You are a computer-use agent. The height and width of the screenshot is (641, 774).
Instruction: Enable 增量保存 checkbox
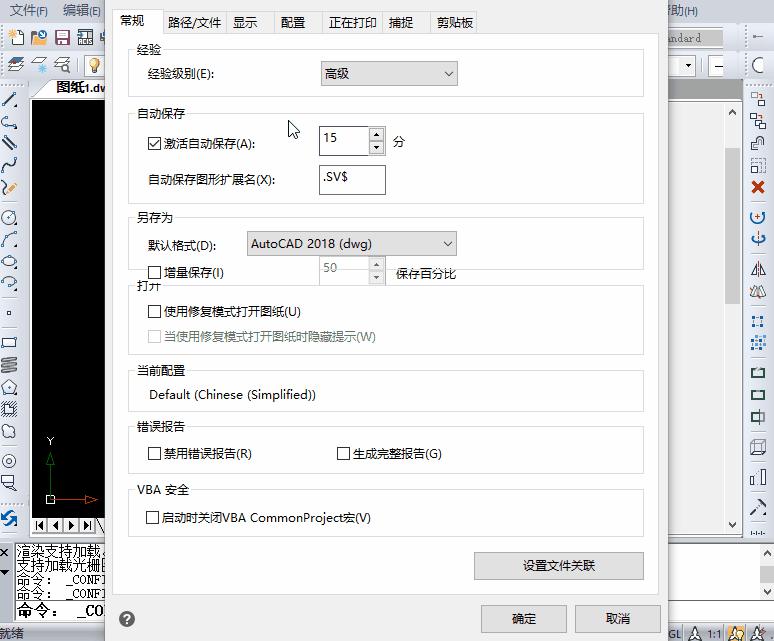[x=155, y=272]
